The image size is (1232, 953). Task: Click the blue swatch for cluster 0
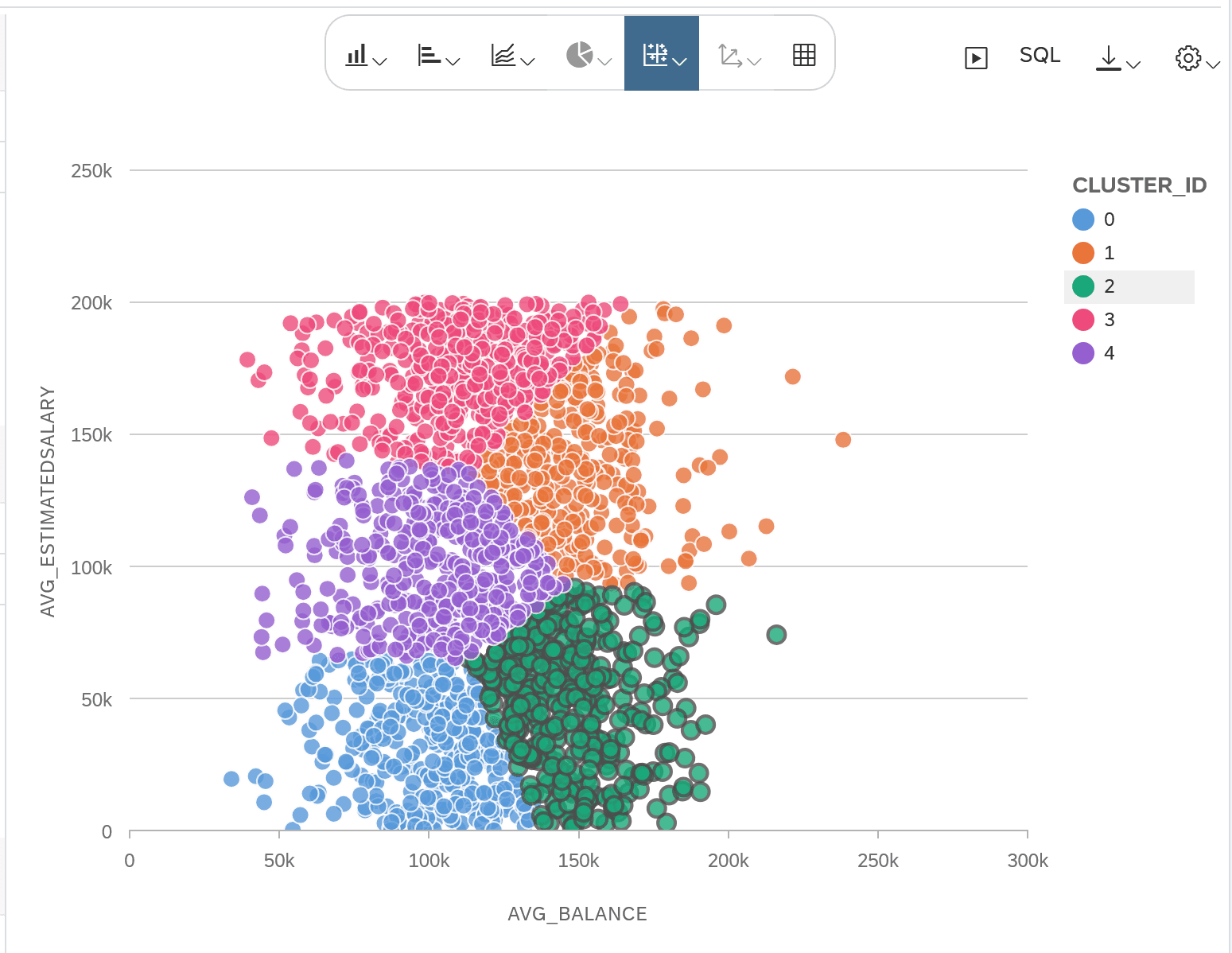(1082, 220)
